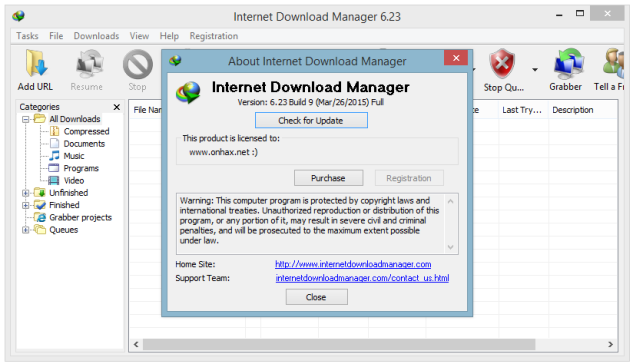Open the Help menu
Image resolution: width=632 pixels, height=364 pixels.
(169, 36)
